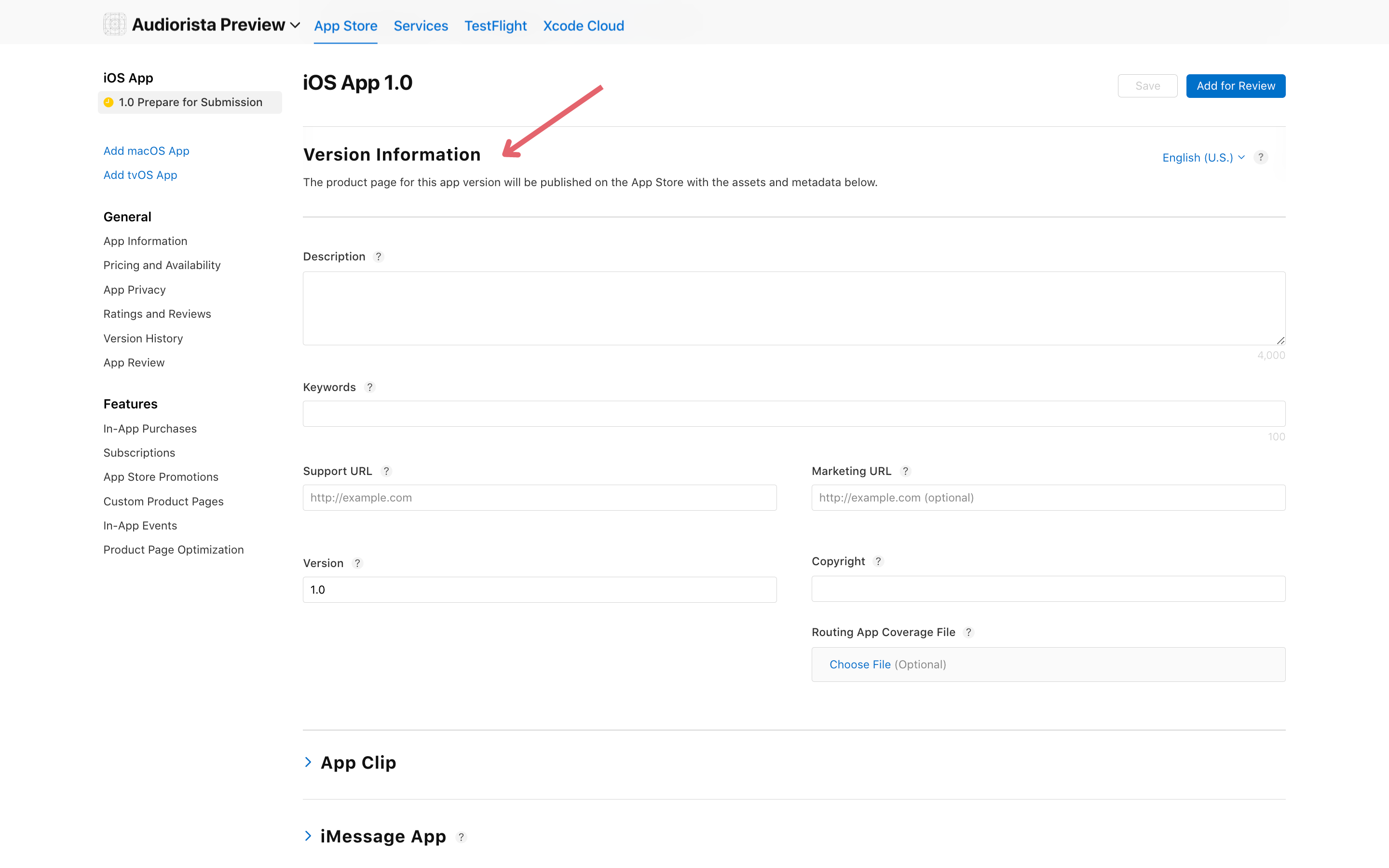Screen dimensions: 1389x868
Task: Go to App Privacy section
Action: (134, 290)
